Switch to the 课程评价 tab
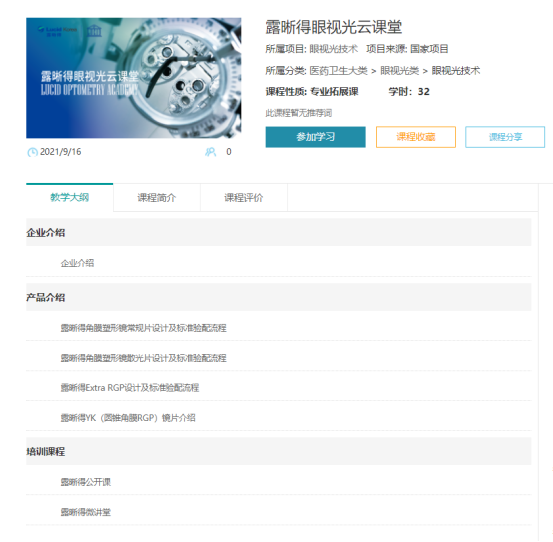Screen dimensions: 553x542 [244, 197]
